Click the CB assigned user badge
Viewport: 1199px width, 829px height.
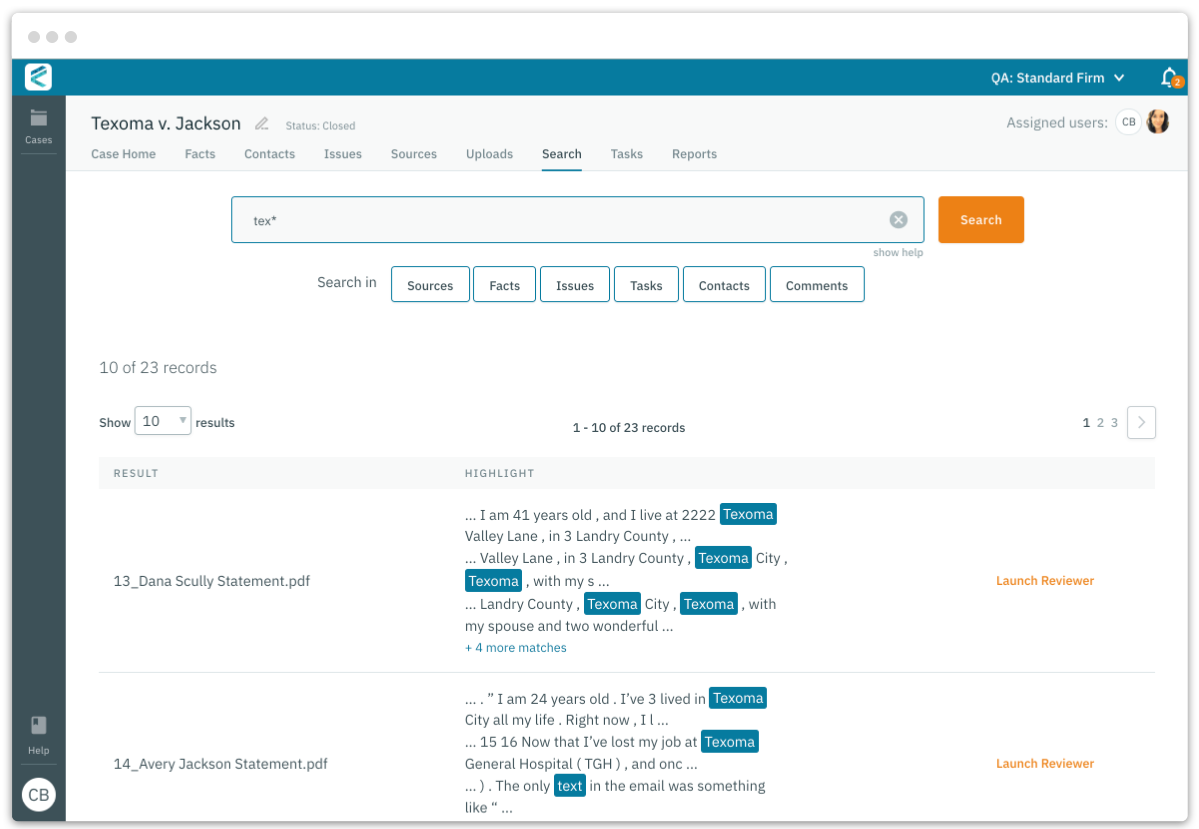click(1128, 121)
